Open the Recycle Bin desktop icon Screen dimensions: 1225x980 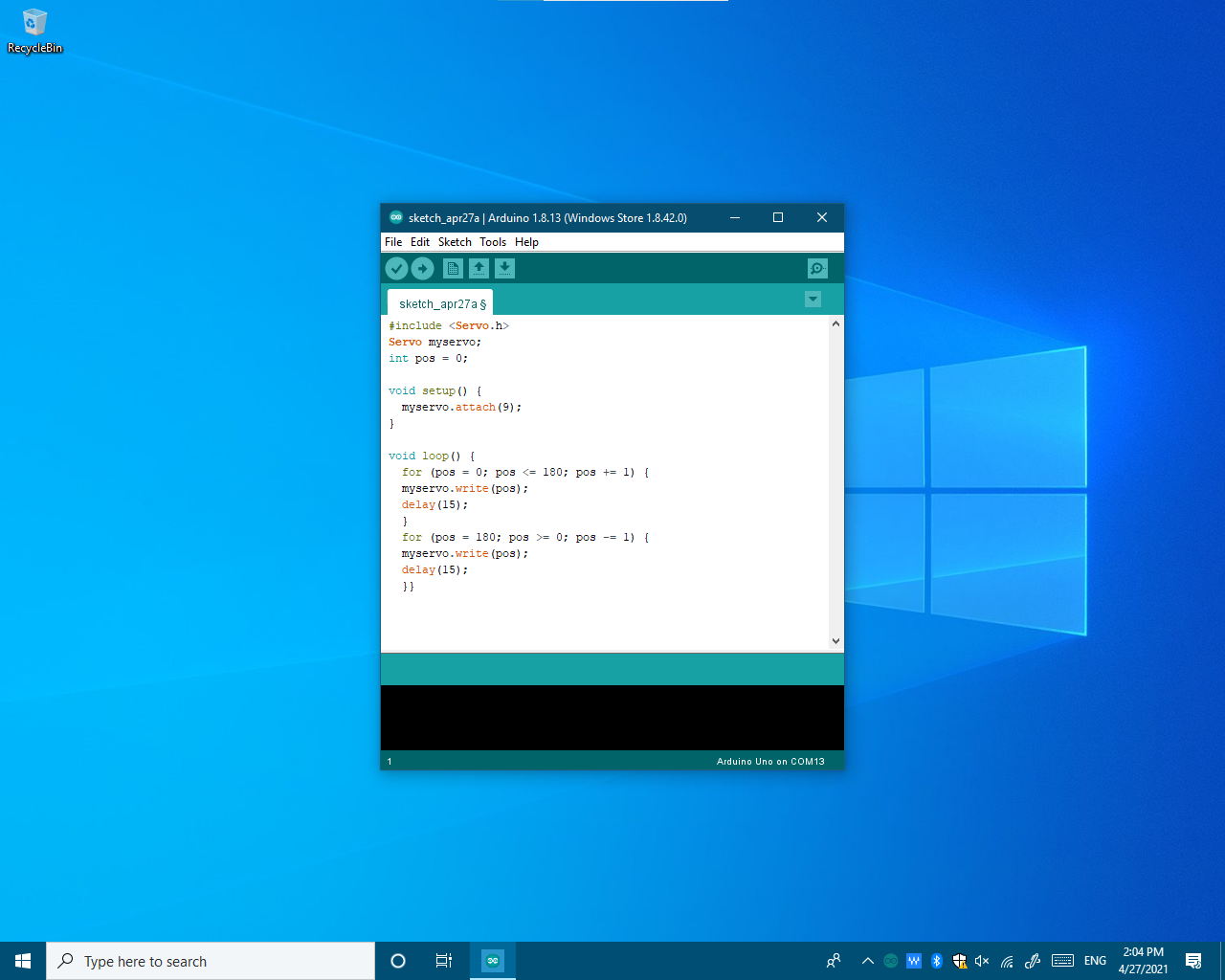click(x=34, y=31)
